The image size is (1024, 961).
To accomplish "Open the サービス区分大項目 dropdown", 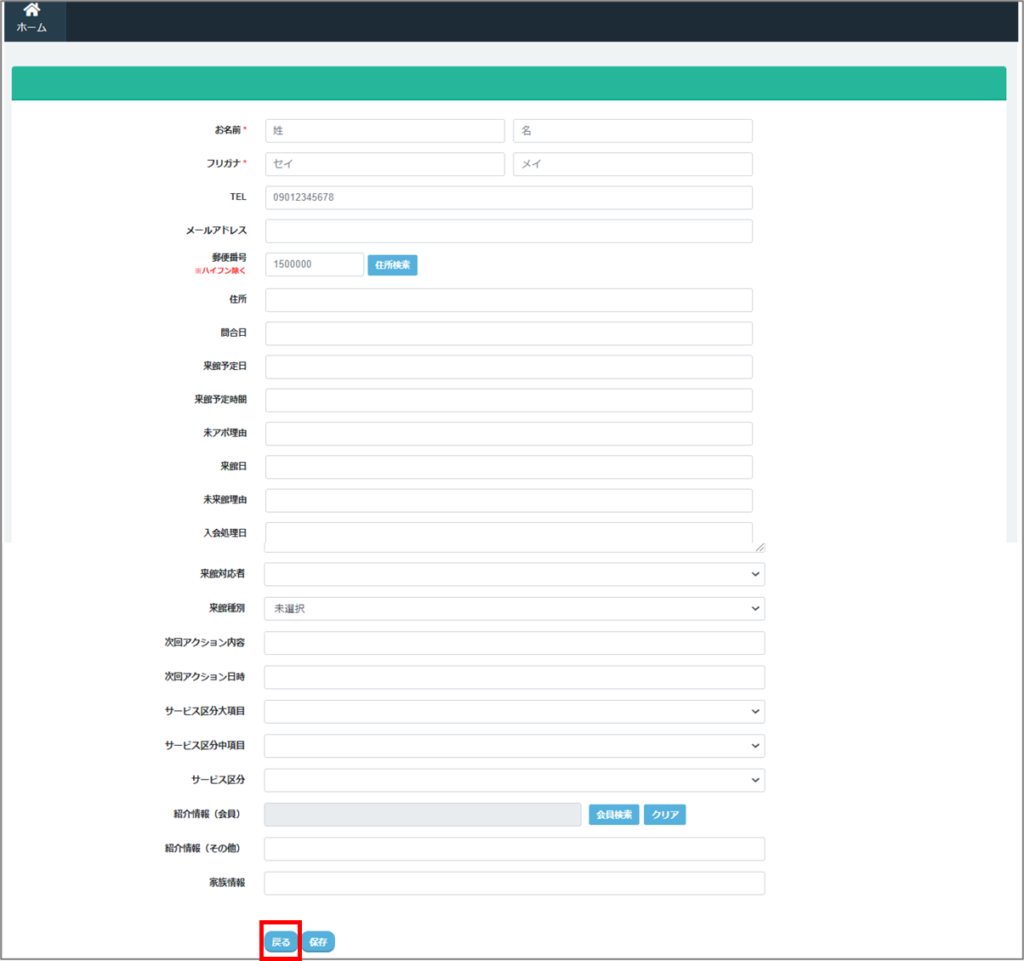I will click(514, 711).
